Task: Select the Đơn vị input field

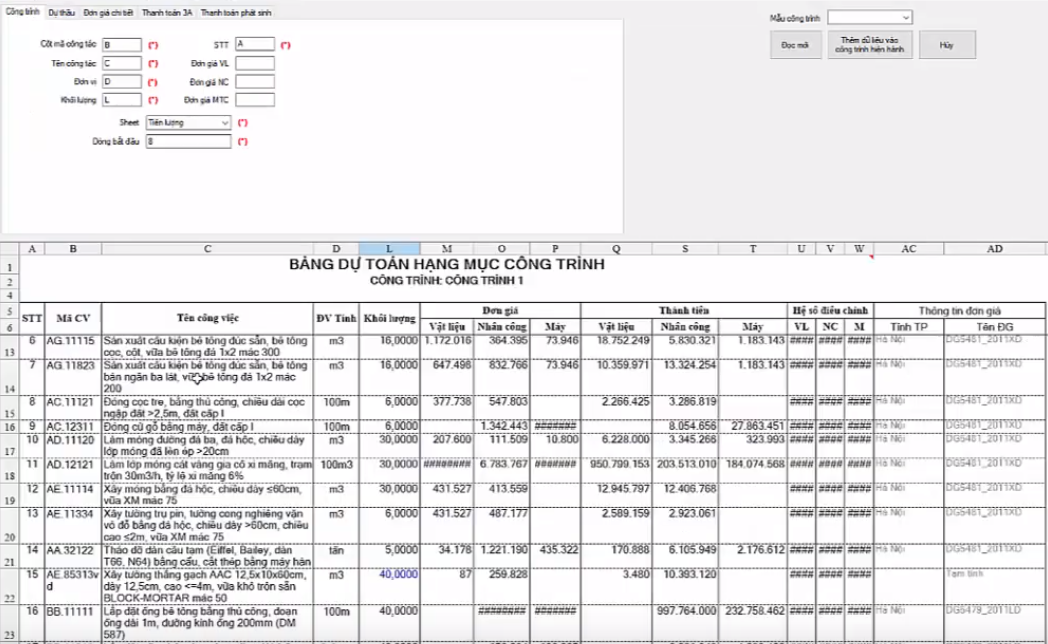Action: pyautogui.click(x=122, y=82)
